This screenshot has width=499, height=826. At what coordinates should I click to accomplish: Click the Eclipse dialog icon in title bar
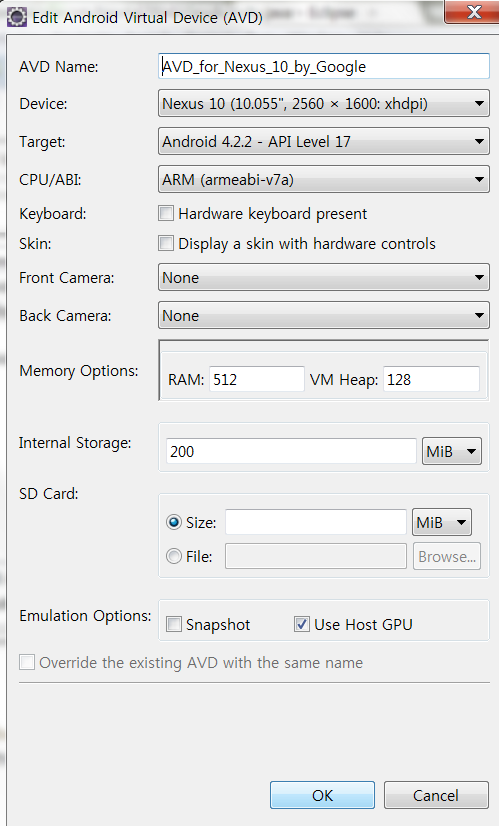tap(16, 17)
